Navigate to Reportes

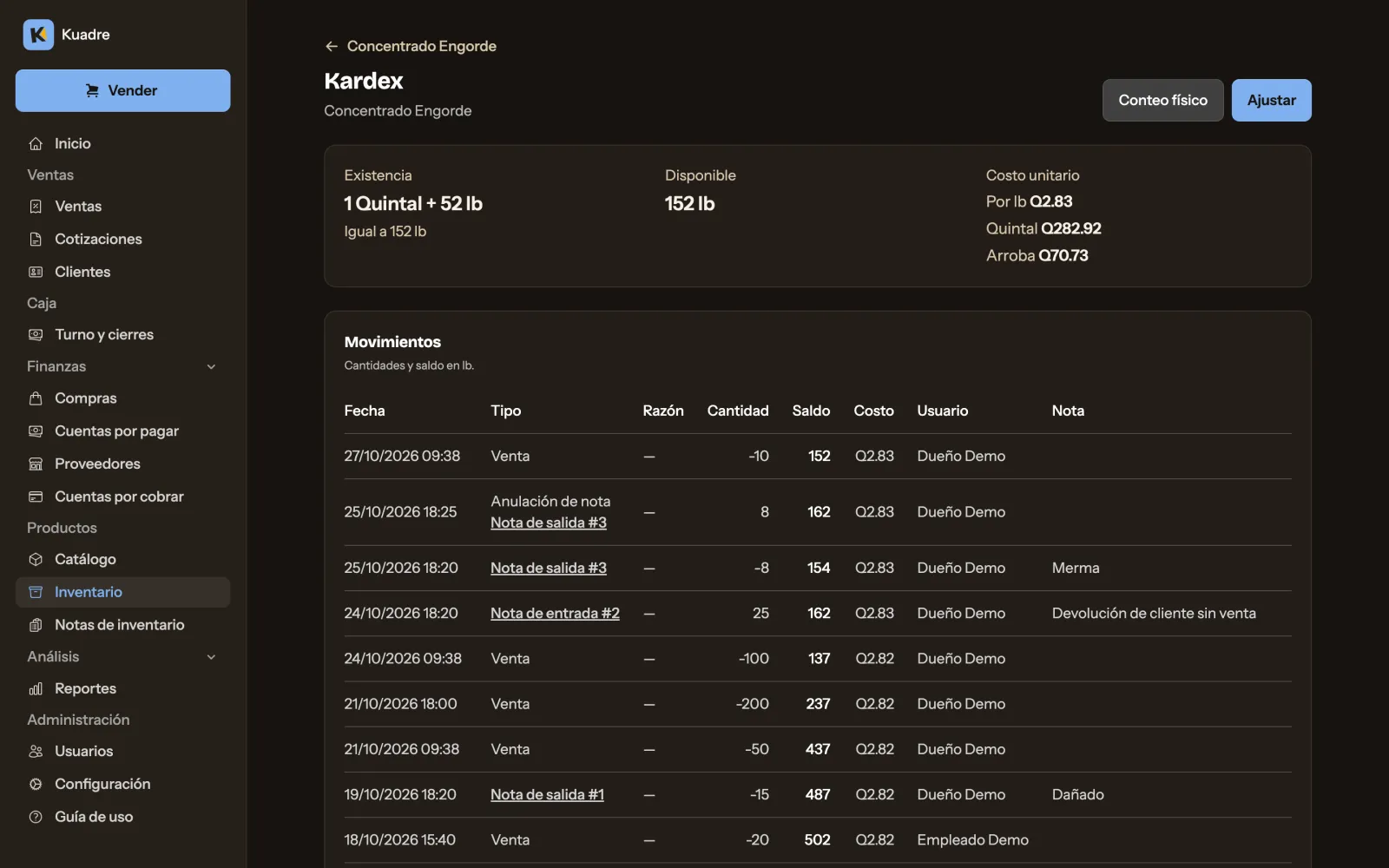tap(122, 689)
